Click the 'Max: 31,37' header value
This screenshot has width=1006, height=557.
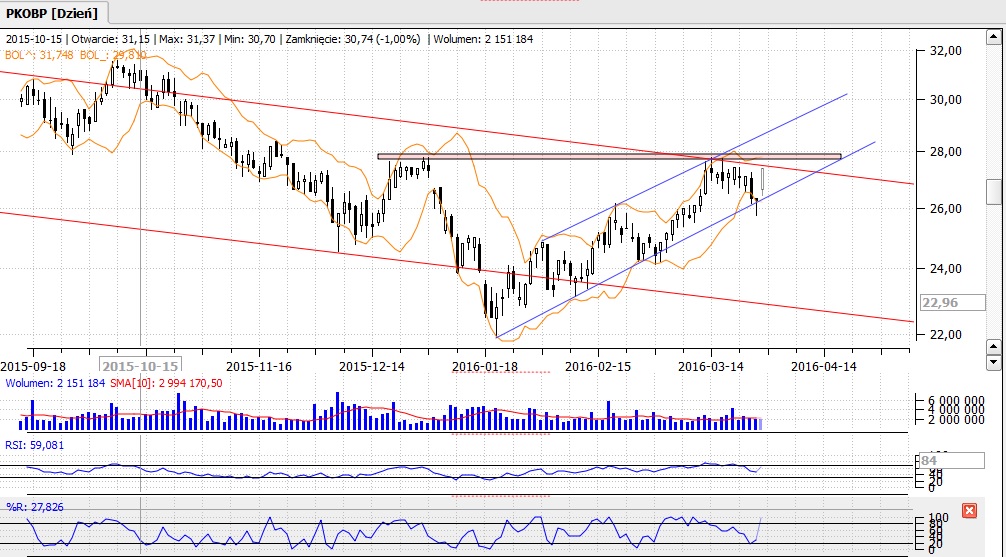pyautogui.click(x=188, y=39)
